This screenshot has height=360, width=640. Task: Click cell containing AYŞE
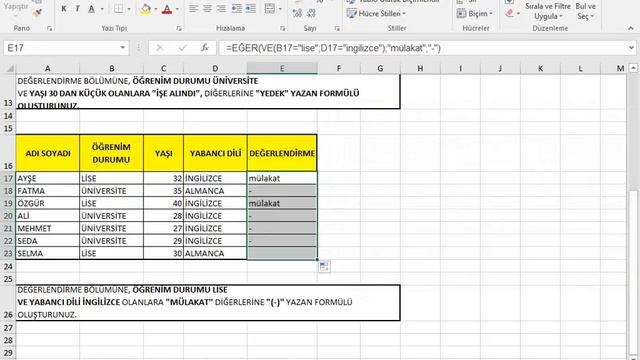(47, 178)
